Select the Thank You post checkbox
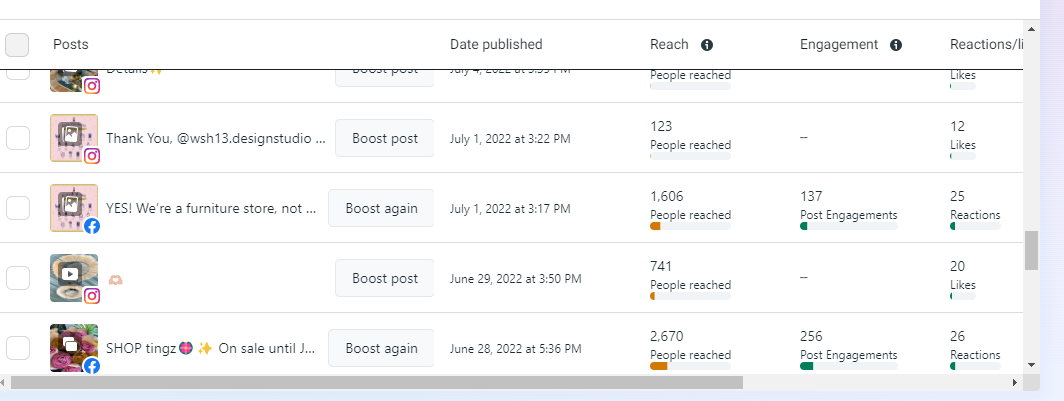Viewport: 1064px width, 401px height. pos(18,138)
